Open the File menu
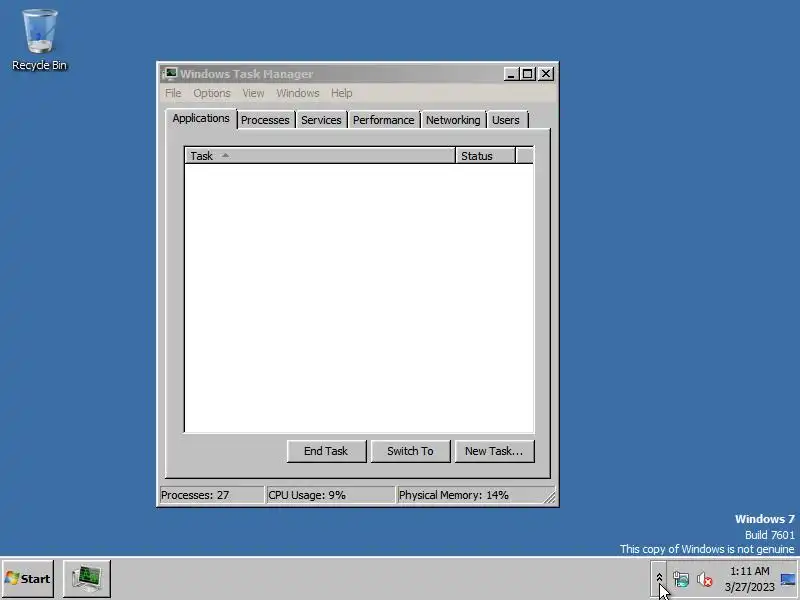Screen dimensions: 800x600 (x=173, y=93)
